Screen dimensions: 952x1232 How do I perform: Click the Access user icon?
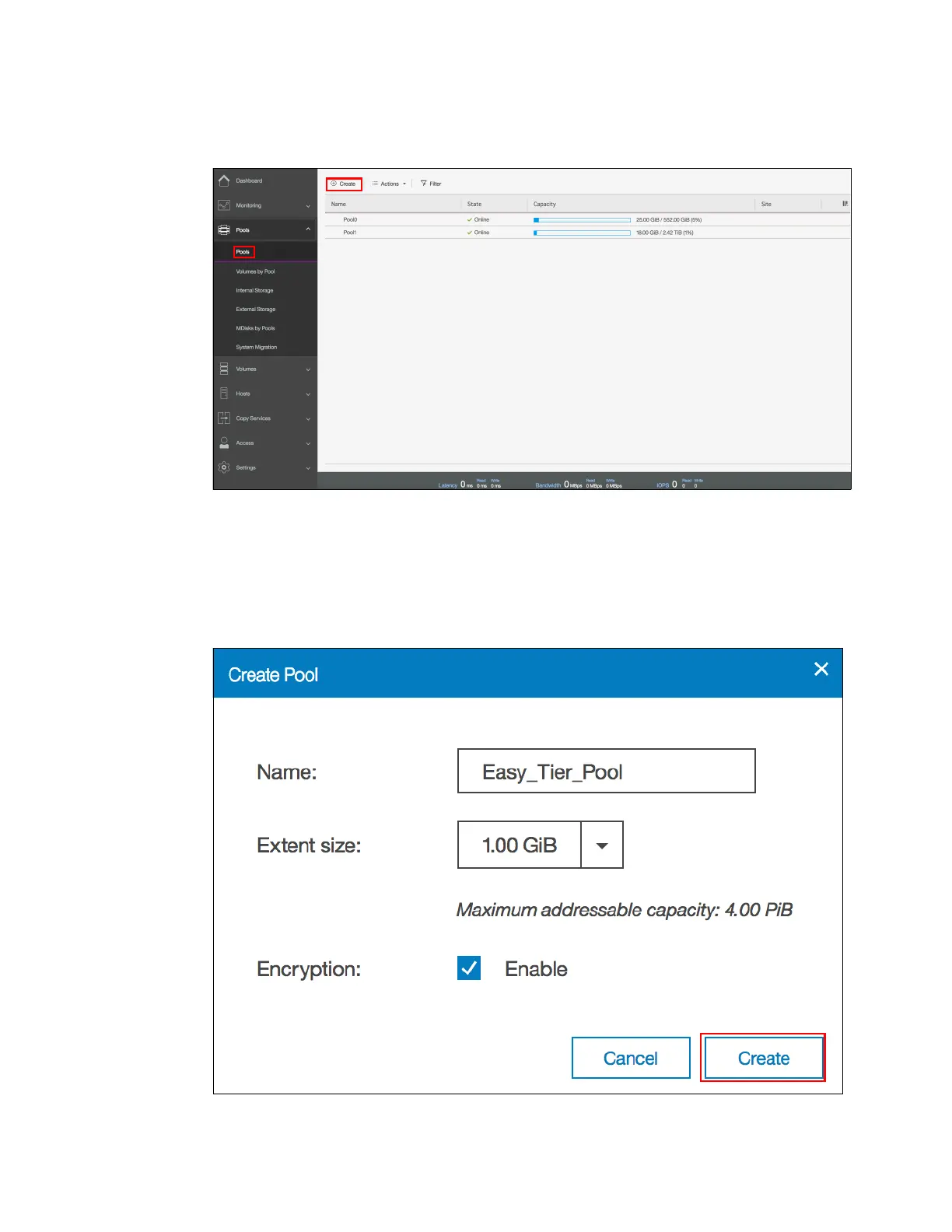point(224,443)
